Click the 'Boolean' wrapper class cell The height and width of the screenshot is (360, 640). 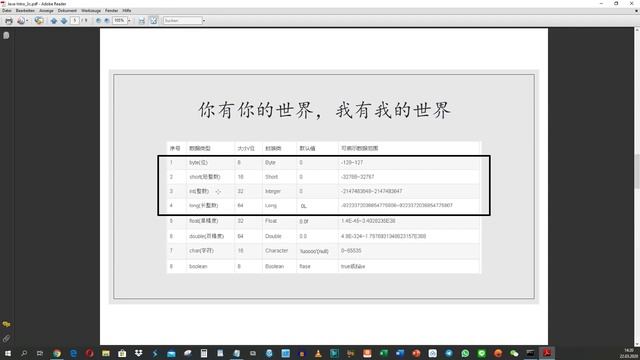[274, 266]
